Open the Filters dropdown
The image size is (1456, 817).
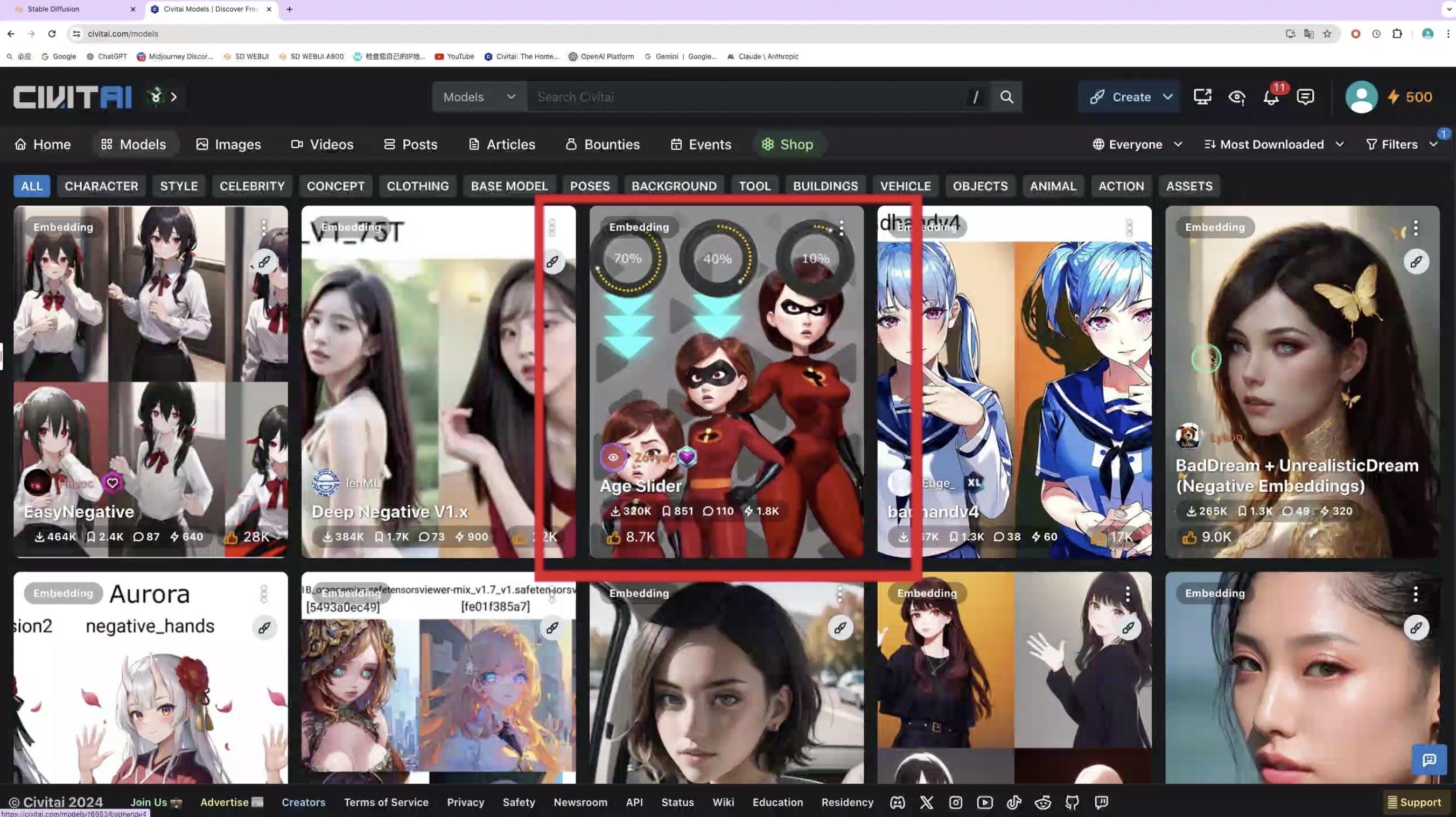tap(1401, 145)
